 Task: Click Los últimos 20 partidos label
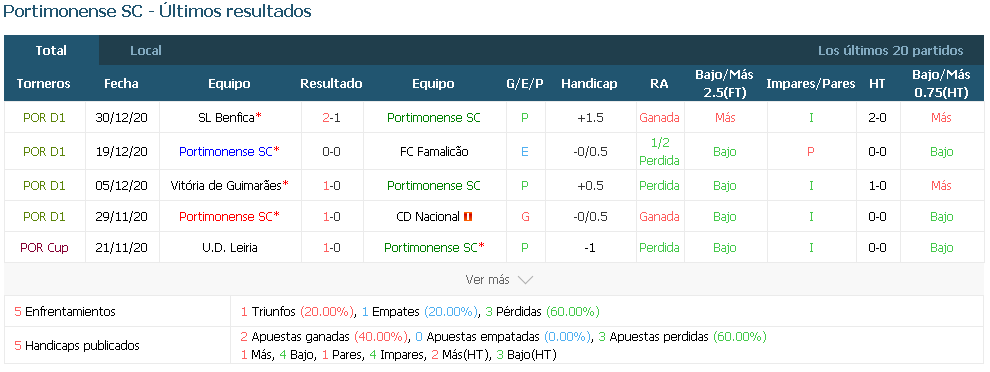pyautogui.click(x=890, y=51)
